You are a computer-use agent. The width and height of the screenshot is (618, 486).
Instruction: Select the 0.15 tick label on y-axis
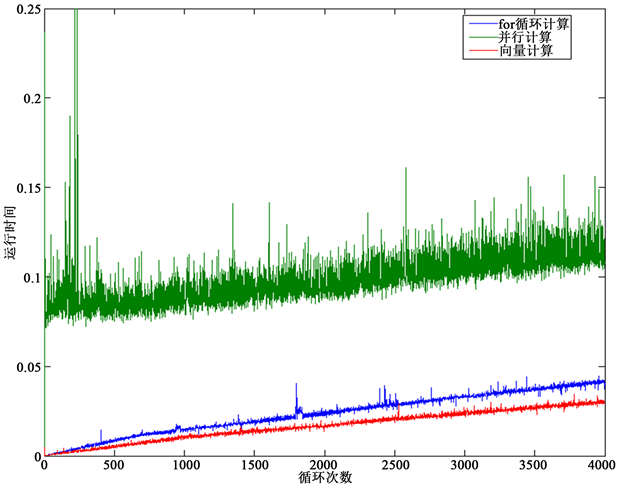point(28,188)
